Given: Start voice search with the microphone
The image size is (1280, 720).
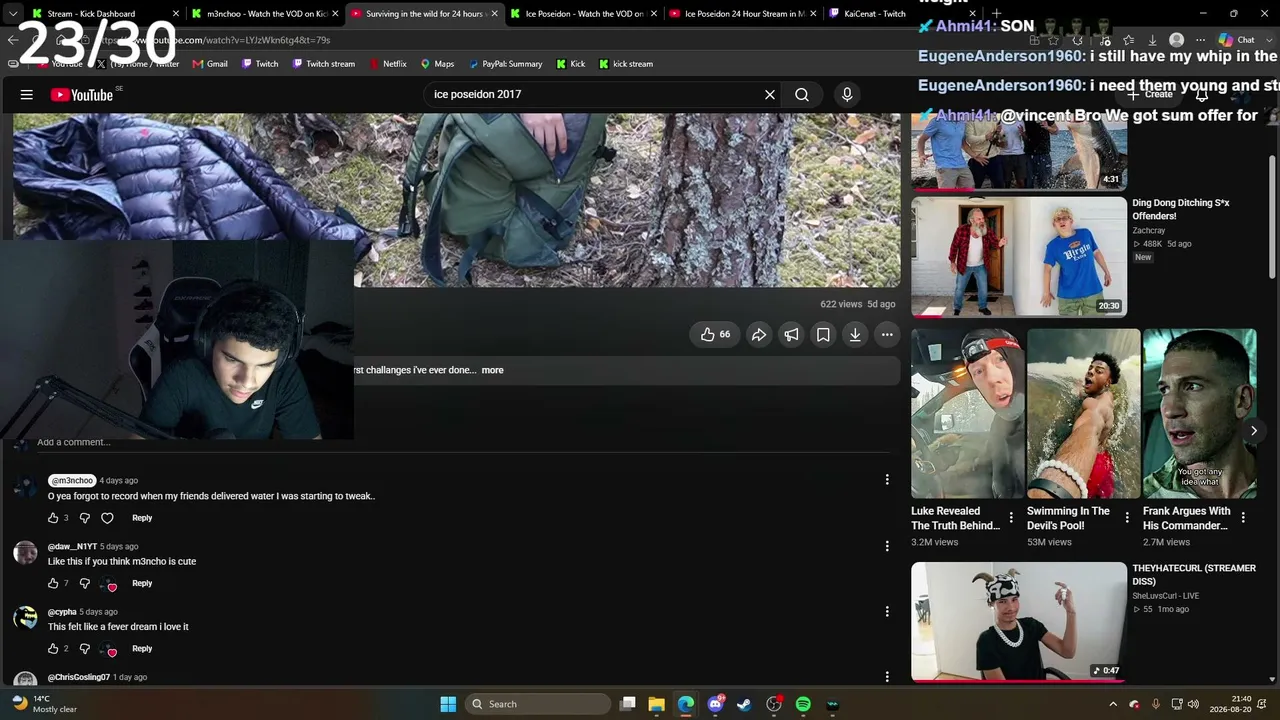Looking at the screenshot, I should click(x=847, y=95).
